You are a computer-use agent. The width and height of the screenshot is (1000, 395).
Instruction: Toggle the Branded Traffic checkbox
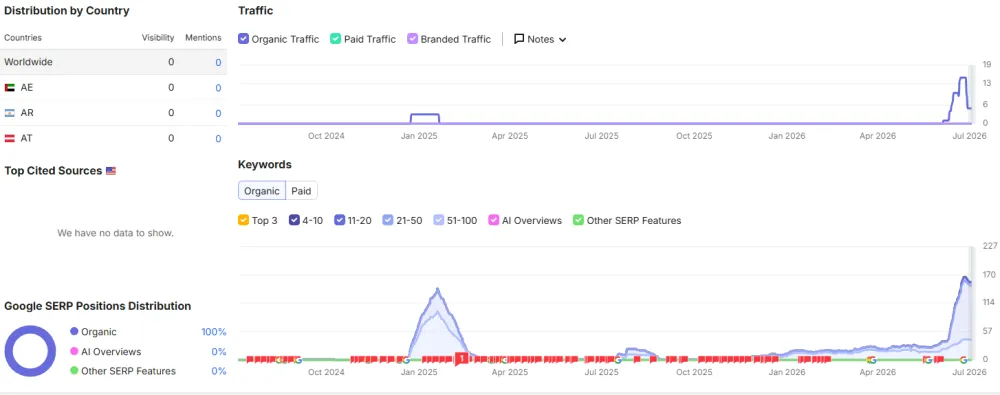pos(412,39)
